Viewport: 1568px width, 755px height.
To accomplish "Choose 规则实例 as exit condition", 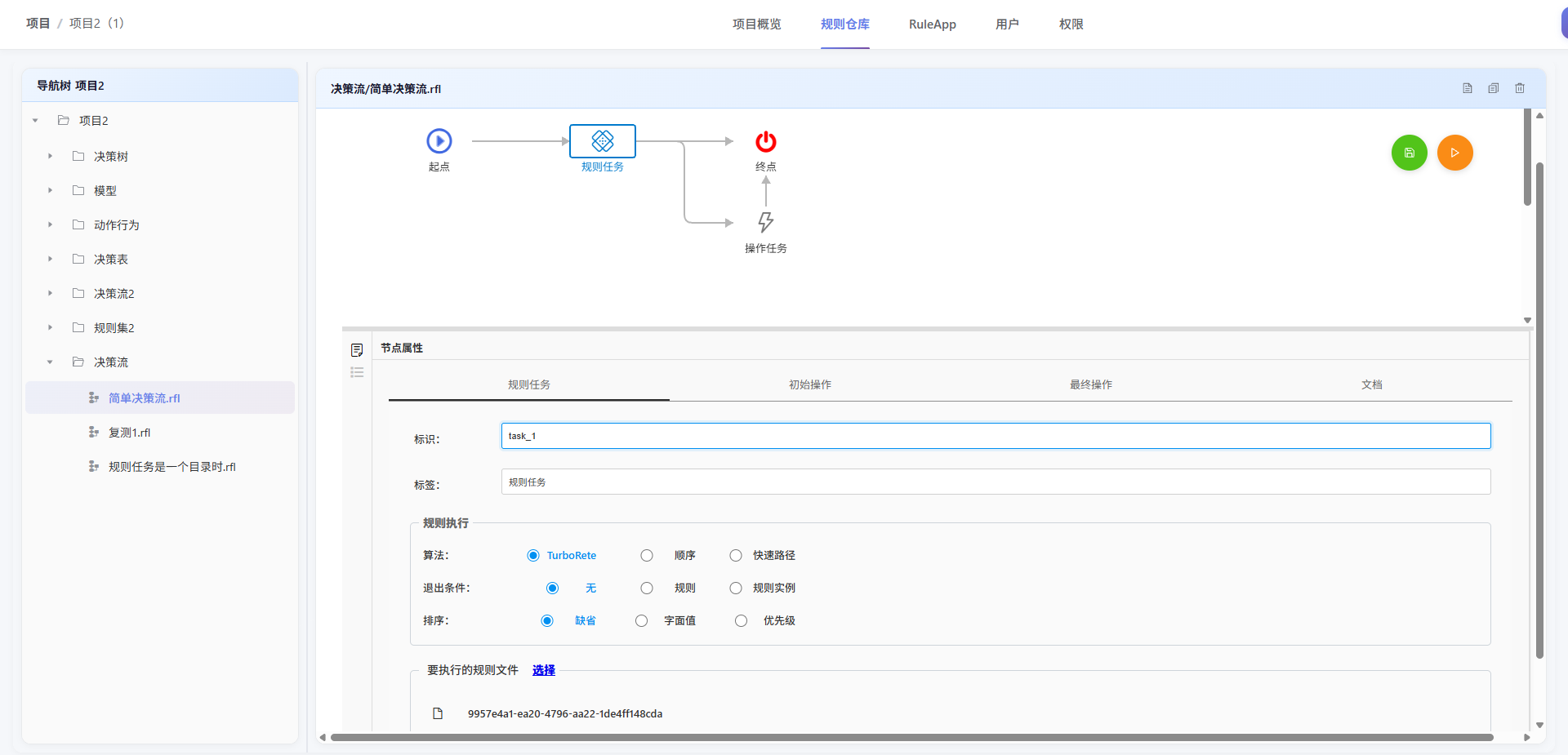I will [x=736, y=588].
